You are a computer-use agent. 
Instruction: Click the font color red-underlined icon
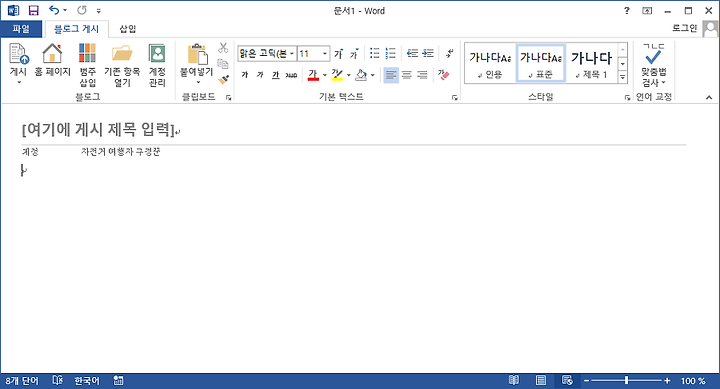click(313, 74)
